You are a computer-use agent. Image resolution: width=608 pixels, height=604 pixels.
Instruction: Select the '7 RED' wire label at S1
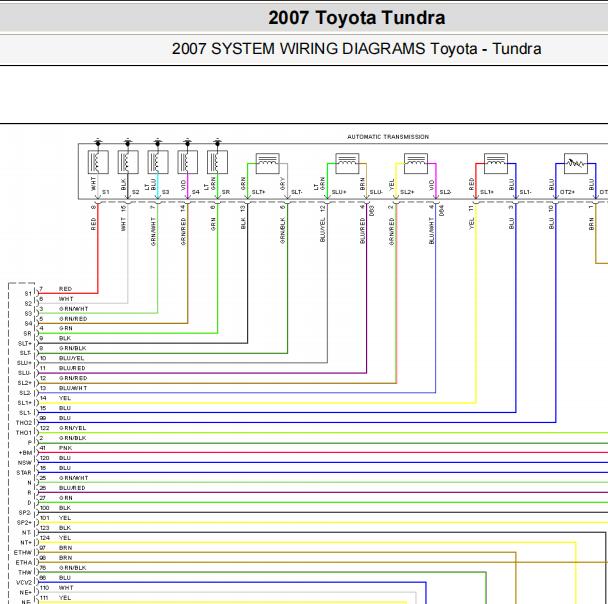coord(56,289)
